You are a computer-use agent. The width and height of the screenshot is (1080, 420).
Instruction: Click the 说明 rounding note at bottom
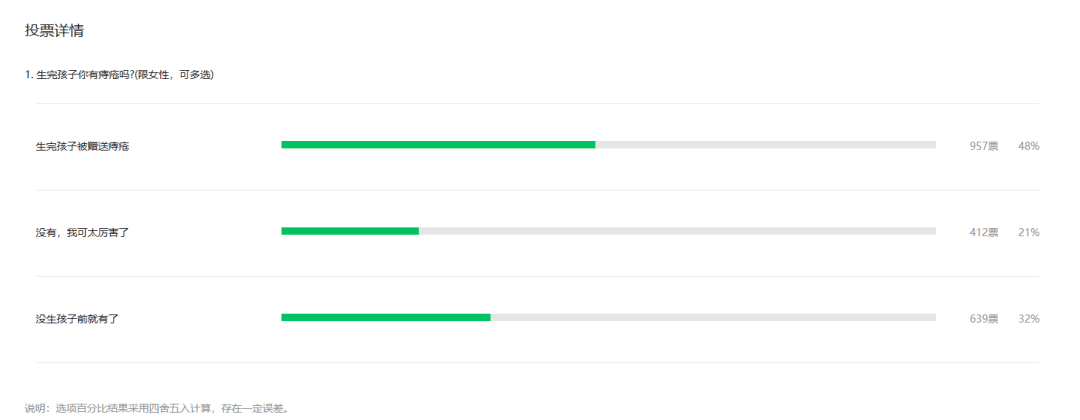coord(156,408)
